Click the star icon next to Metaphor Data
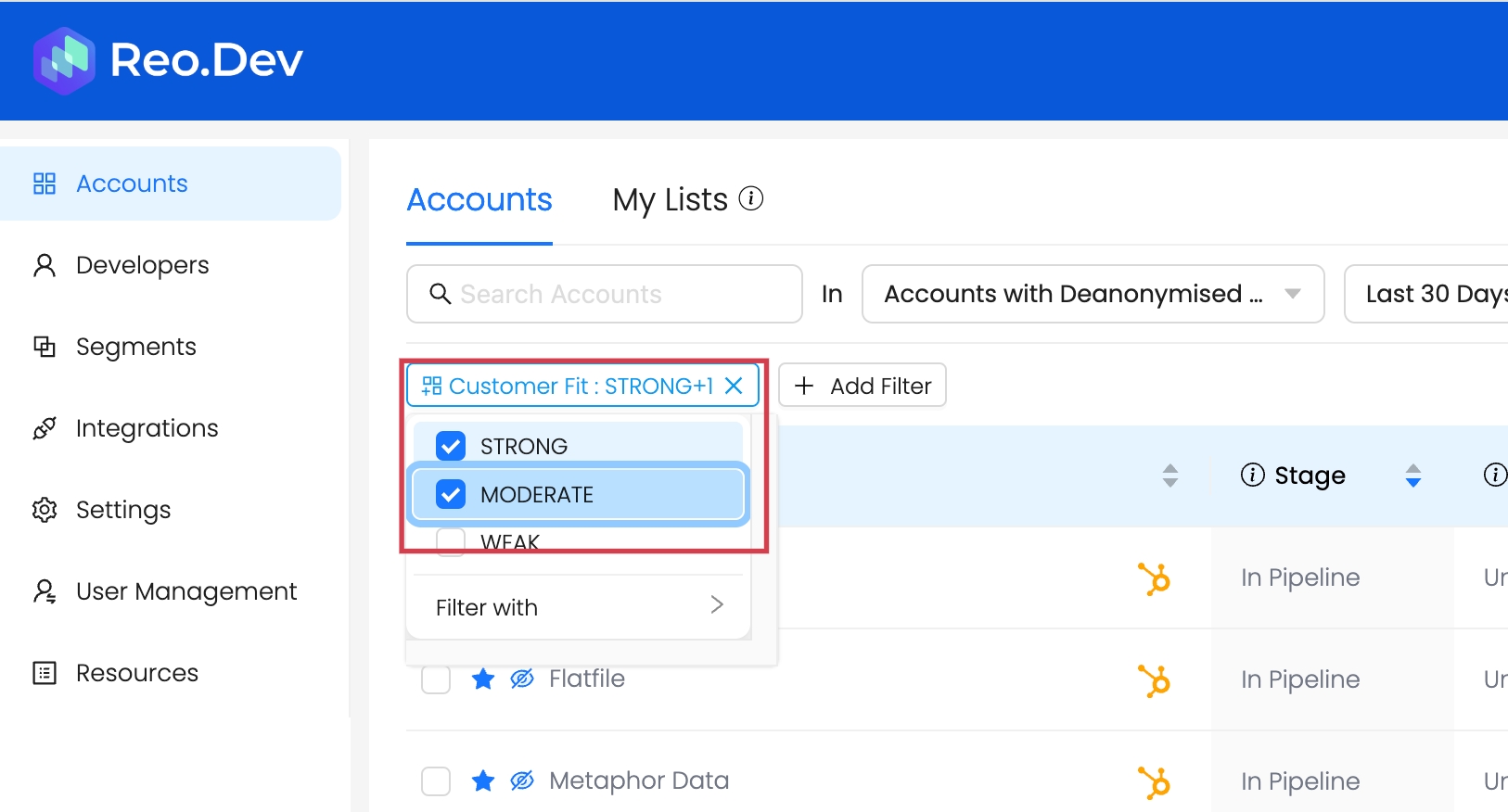This screenshot has height=812, width=1508. [x=483, y=781]
